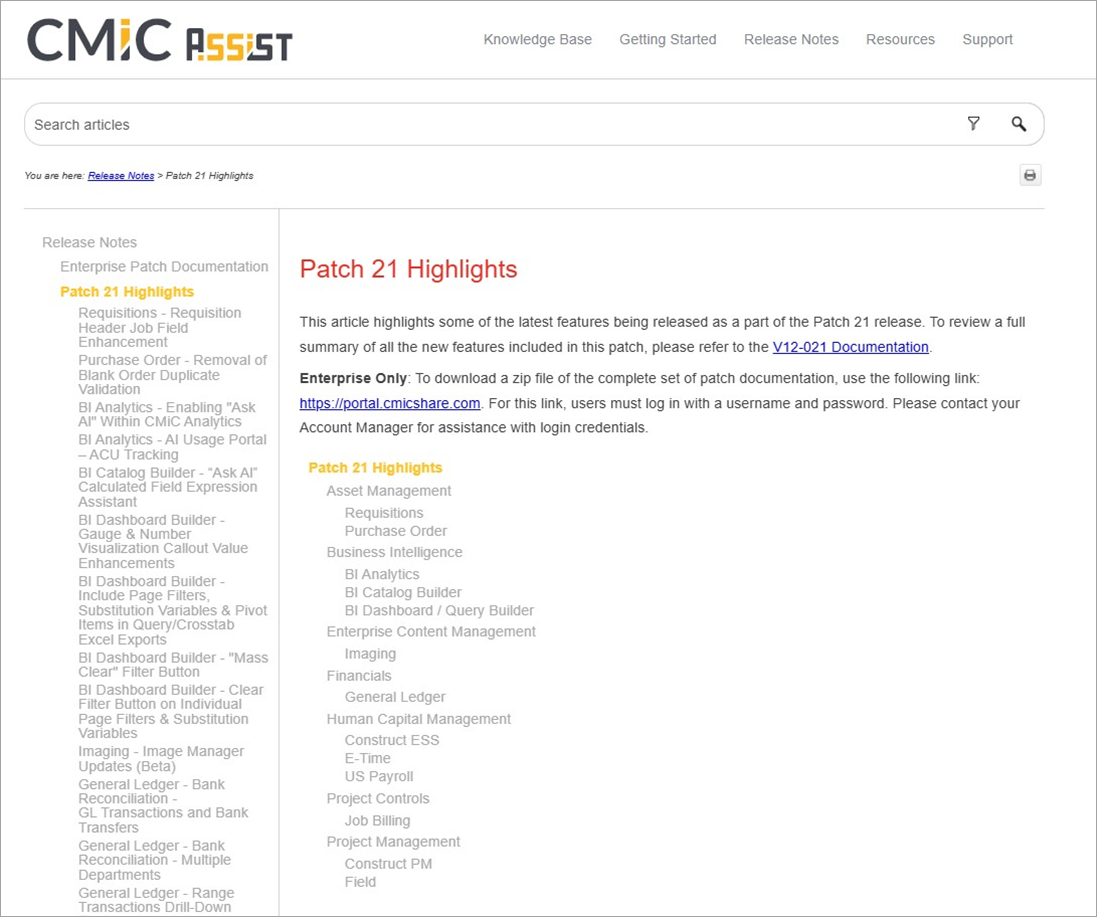Image resolution: width=1097 pixels, height=917 pixels.
Task: Navigate to the Support page
Action: (987, 39)
